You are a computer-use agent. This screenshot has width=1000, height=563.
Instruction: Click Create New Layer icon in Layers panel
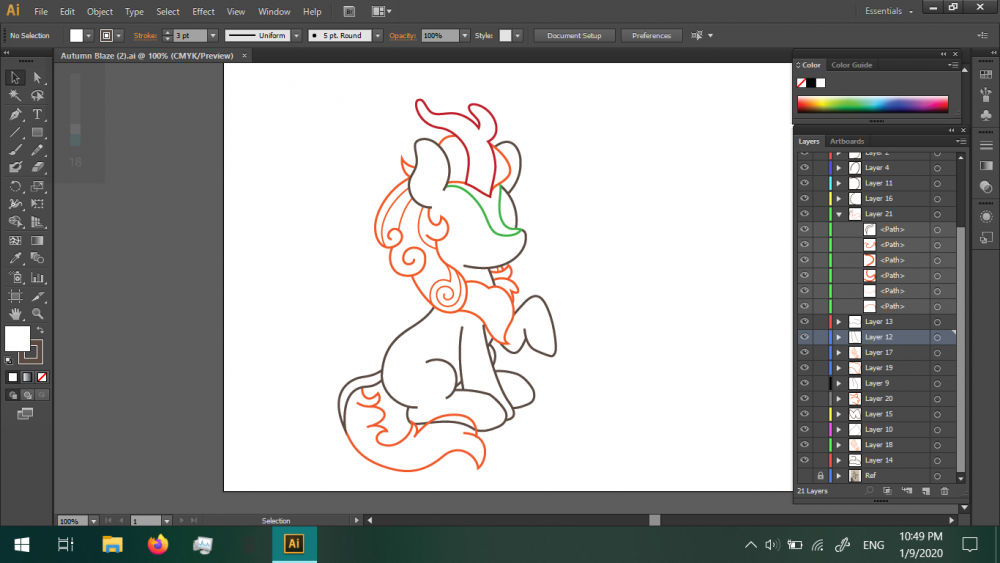[926, 491]
